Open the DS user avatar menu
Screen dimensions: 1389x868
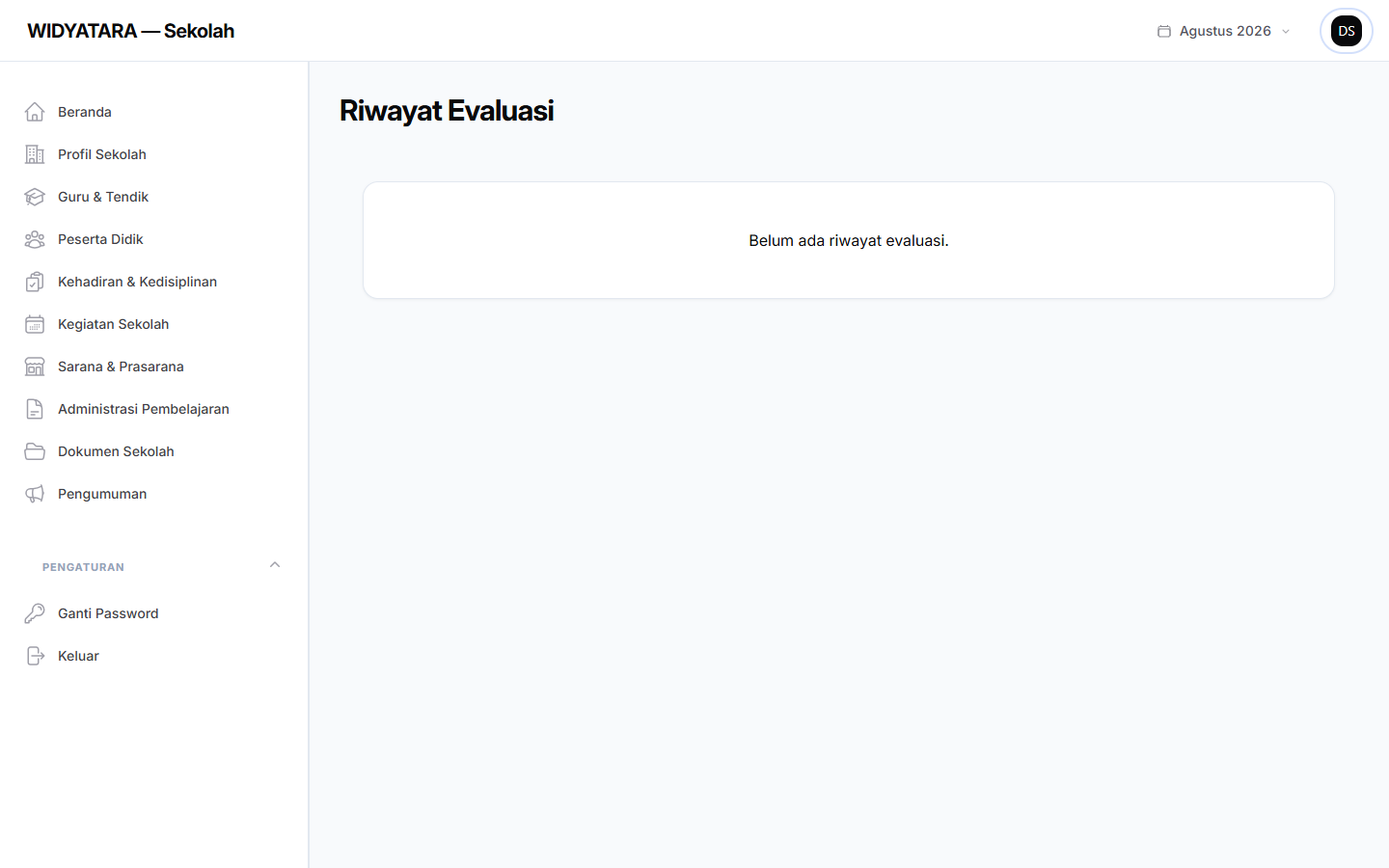pyautogui.click(x=1347, y=31)
